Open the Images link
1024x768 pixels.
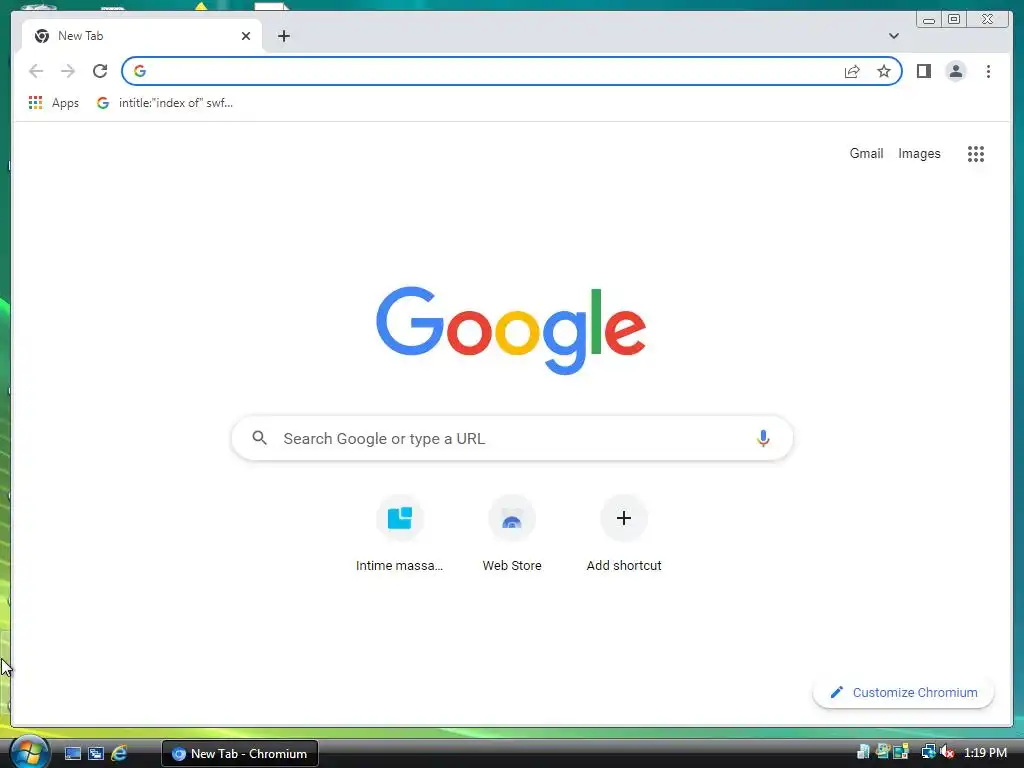(919, 153)
